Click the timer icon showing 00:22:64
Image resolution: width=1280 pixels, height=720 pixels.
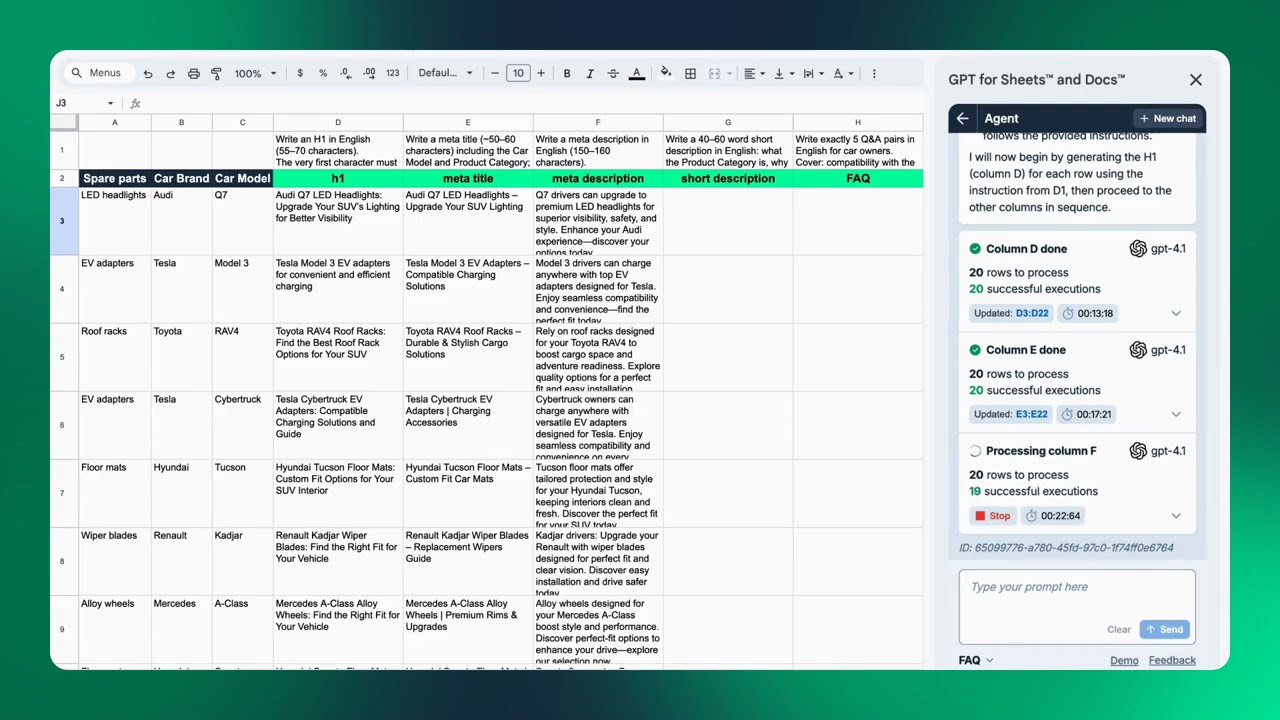pyautogui.click(x=1030, y=516)
